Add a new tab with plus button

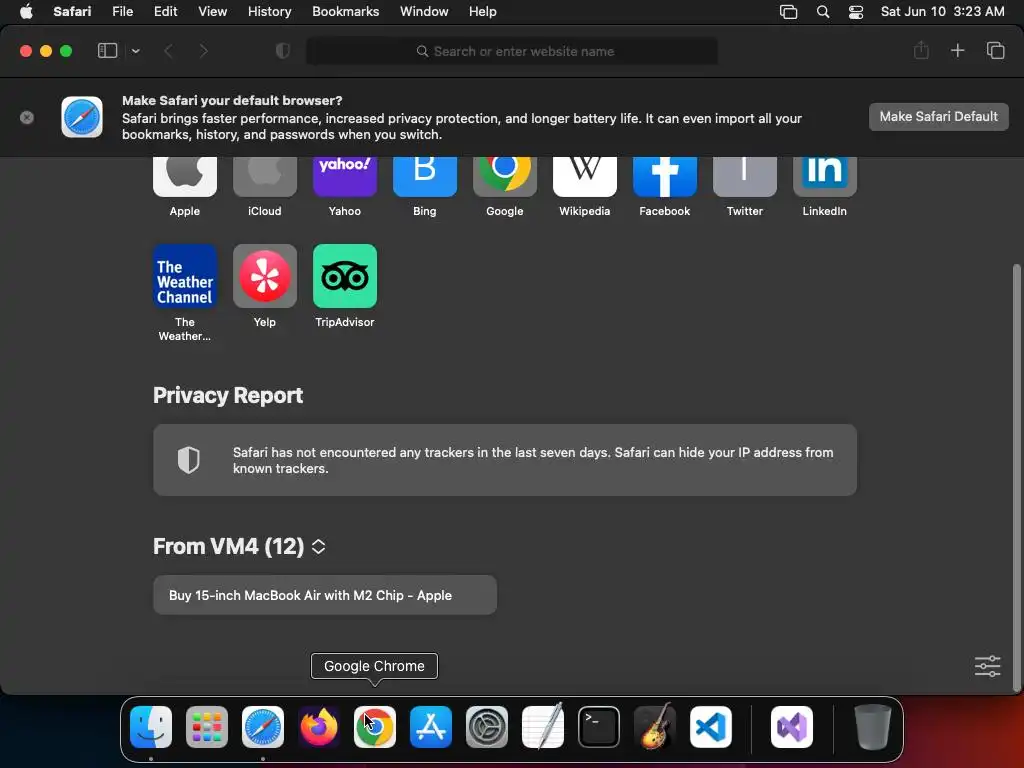click(957, 50)
